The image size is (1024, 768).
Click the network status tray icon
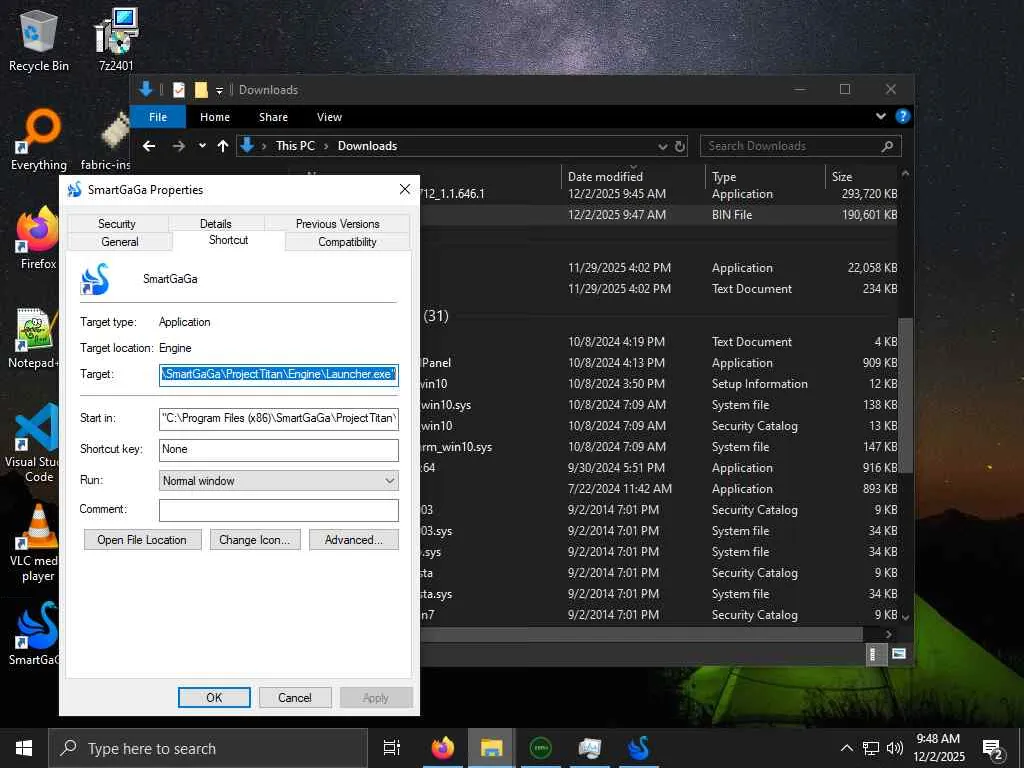coord(871,748)
